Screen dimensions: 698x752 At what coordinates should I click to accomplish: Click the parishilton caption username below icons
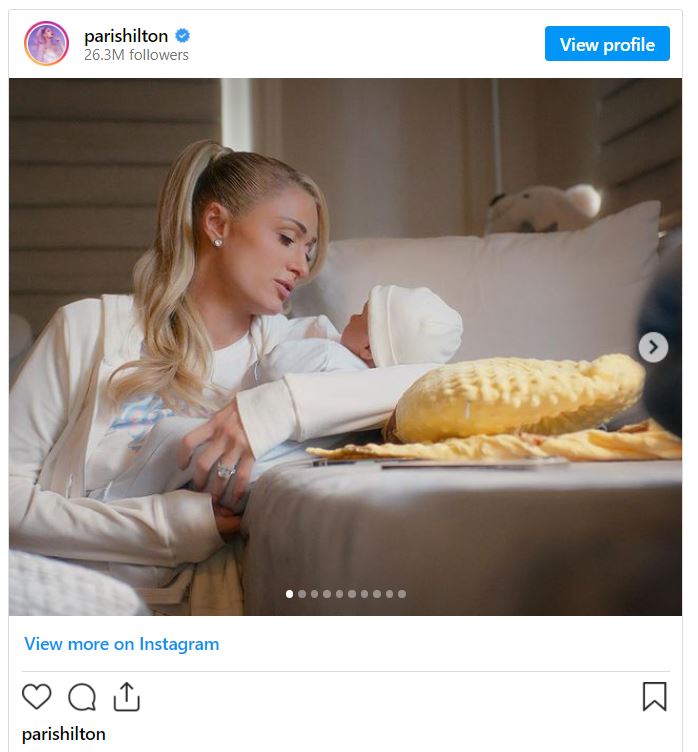point(63,734)
